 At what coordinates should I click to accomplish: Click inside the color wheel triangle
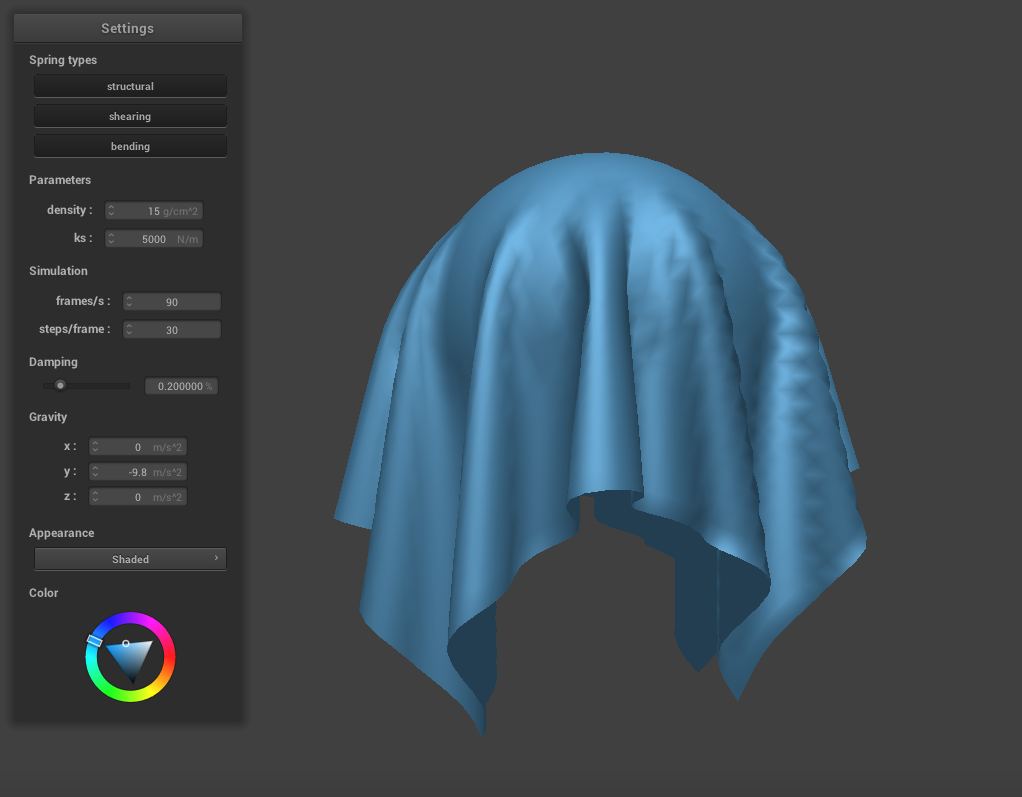131,657
